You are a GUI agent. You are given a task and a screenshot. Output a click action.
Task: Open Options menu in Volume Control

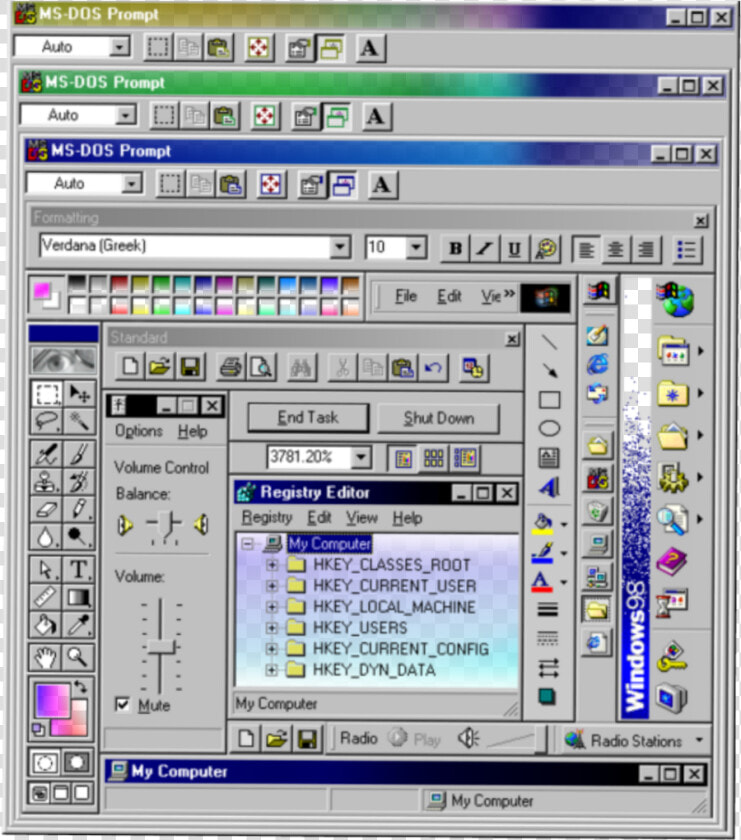139,431
